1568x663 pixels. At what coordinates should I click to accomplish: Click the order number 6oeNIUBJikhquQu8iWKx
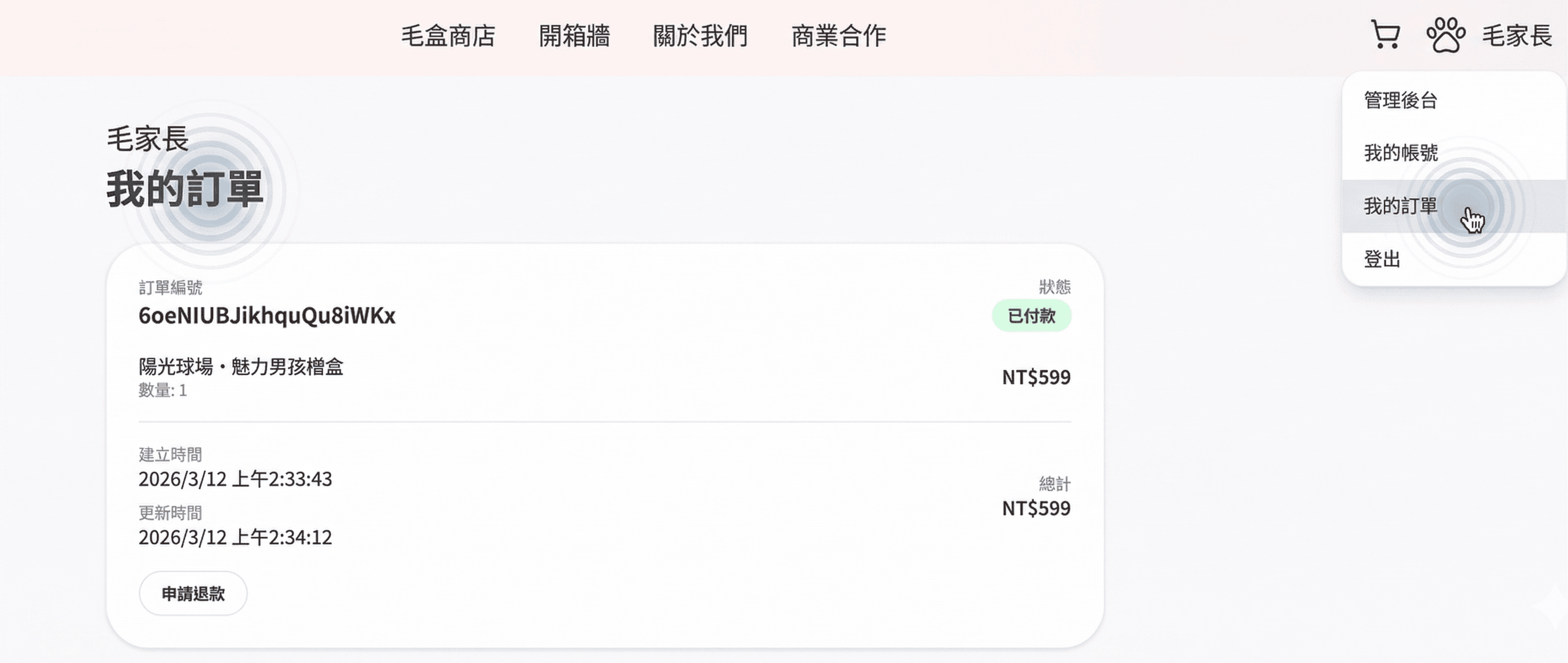pyautogui.click(x=267, y=316)
